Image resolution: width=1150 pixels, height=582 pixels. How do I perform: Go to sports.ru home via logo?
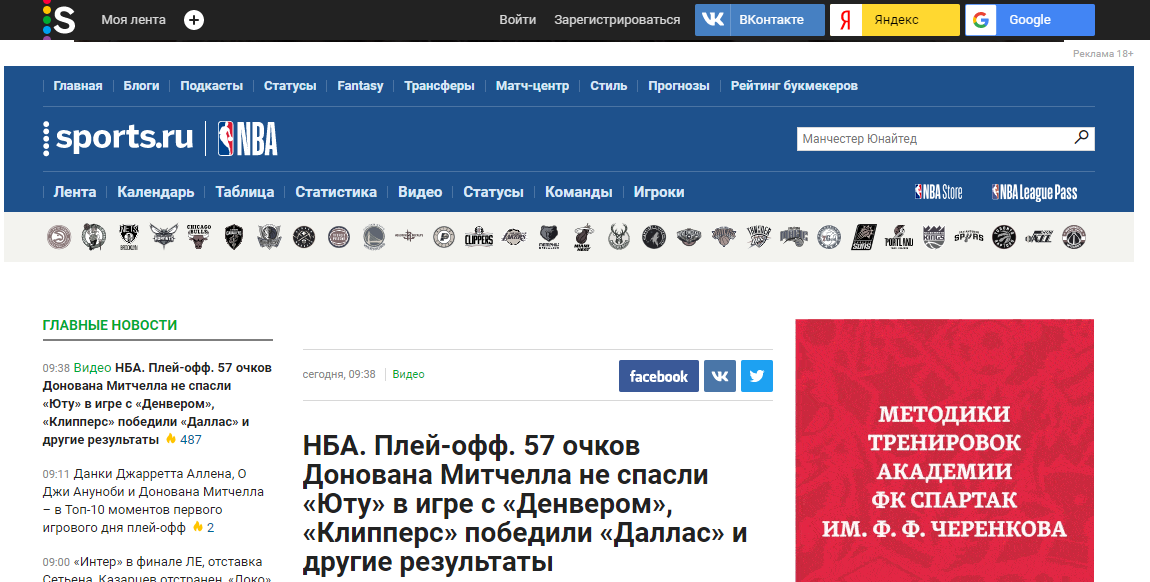(x=118, y=138)
